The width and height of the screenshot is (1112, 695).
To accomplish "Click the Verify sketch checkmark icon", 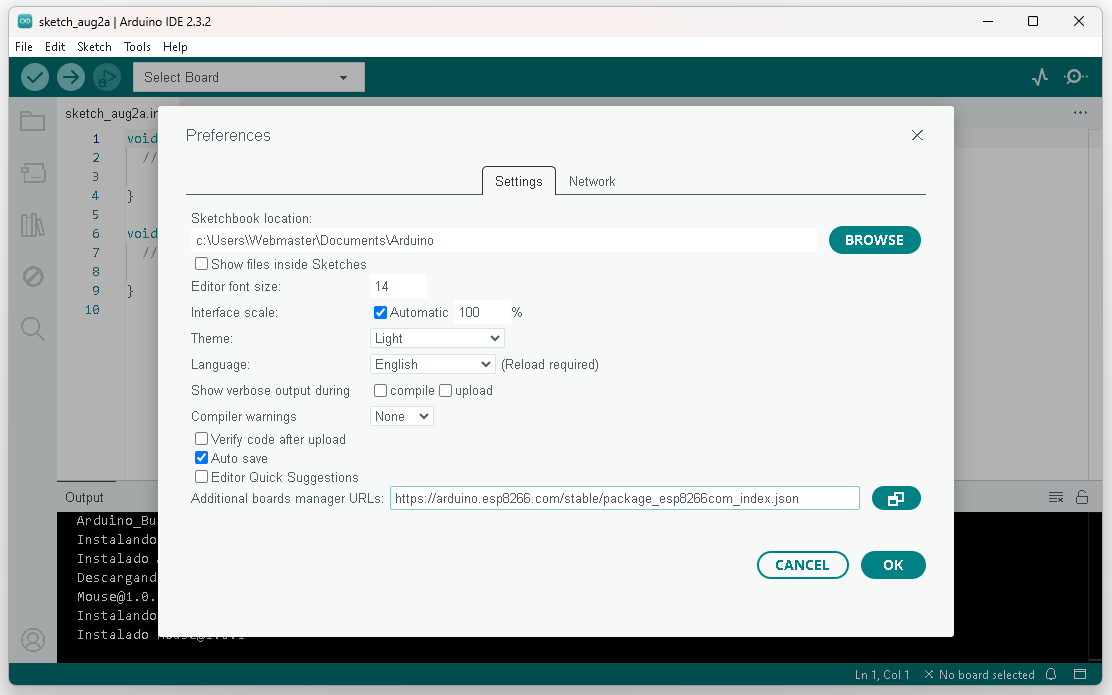I will click(x=35, y=77).
